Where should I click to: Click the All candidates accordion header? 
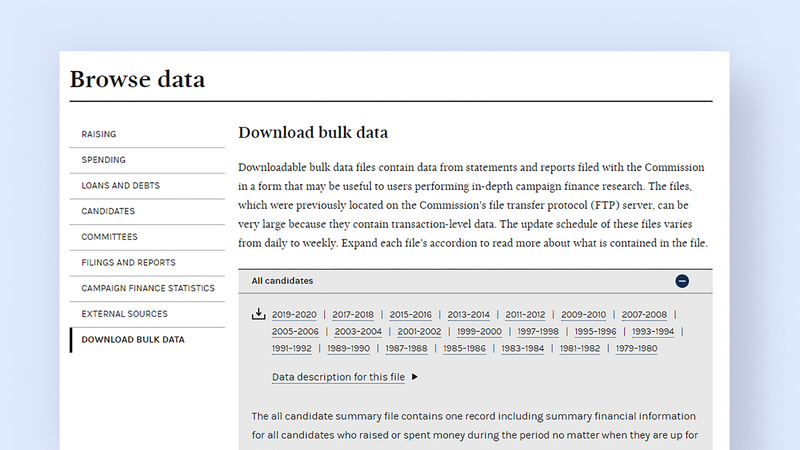pyautogui.click(x=460, y=281)
